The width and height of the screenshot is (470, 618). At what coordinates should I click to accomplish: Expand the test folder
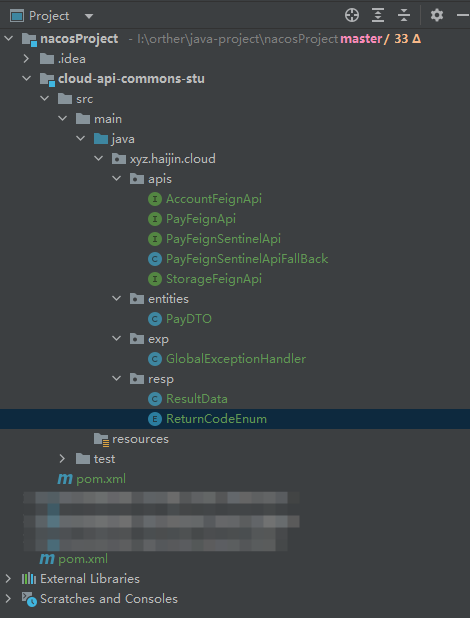62,459
